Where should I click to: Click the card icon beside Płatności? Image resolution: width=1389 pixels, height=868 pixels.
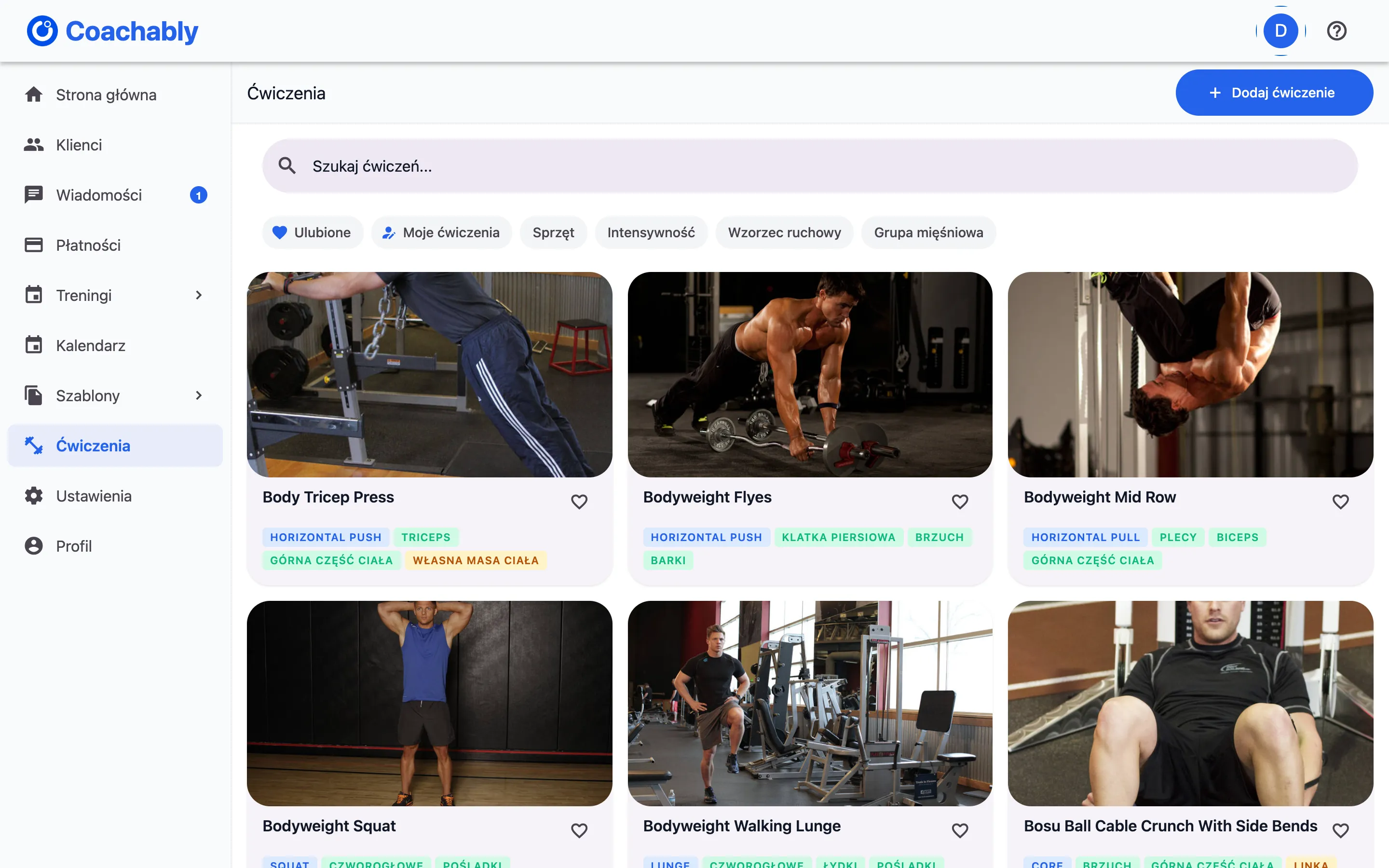[34, 245]
